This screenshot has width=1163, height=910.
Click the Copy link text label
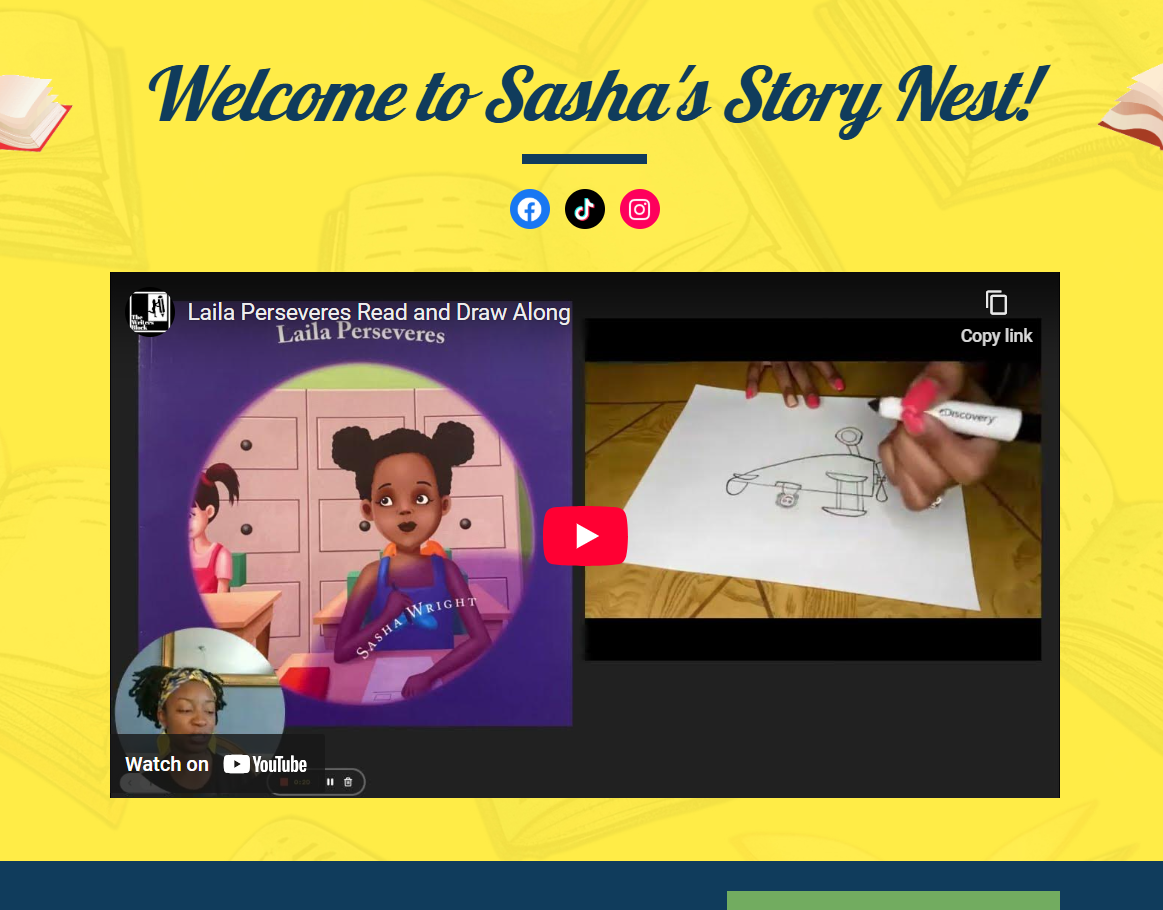pyautogui.click(x=996, y=336)
